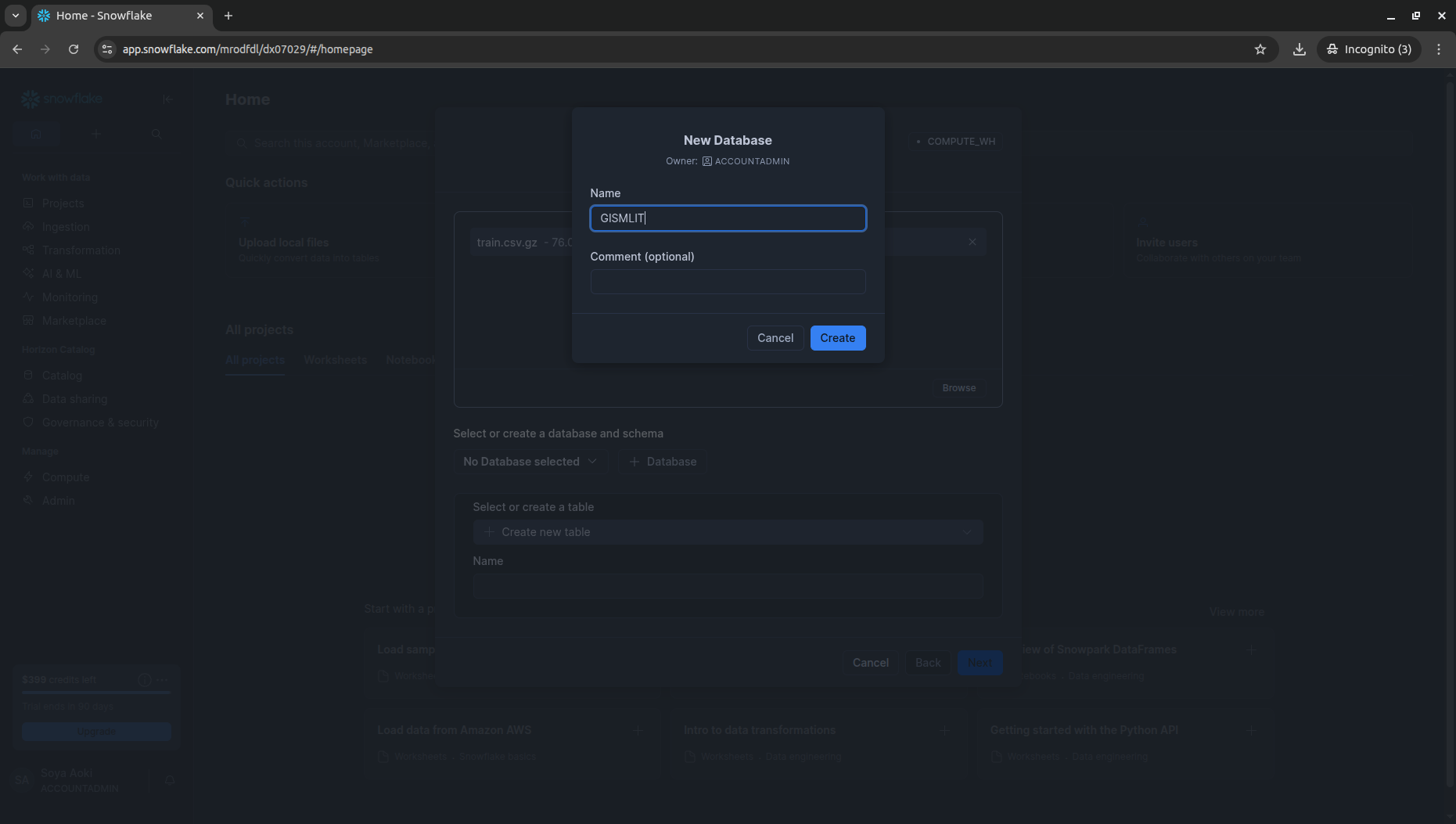Expand the No Database selected dropdown

pos(530,462)
